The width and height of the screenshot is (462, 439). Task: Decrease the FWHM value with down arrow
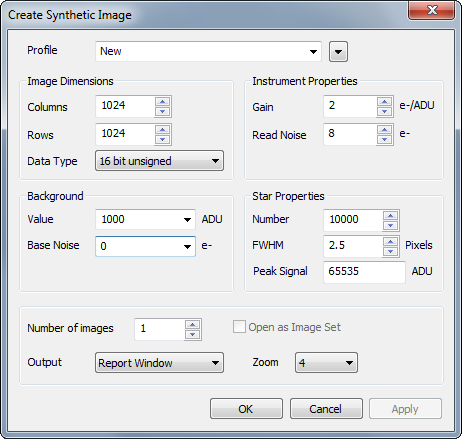[391, 251]
